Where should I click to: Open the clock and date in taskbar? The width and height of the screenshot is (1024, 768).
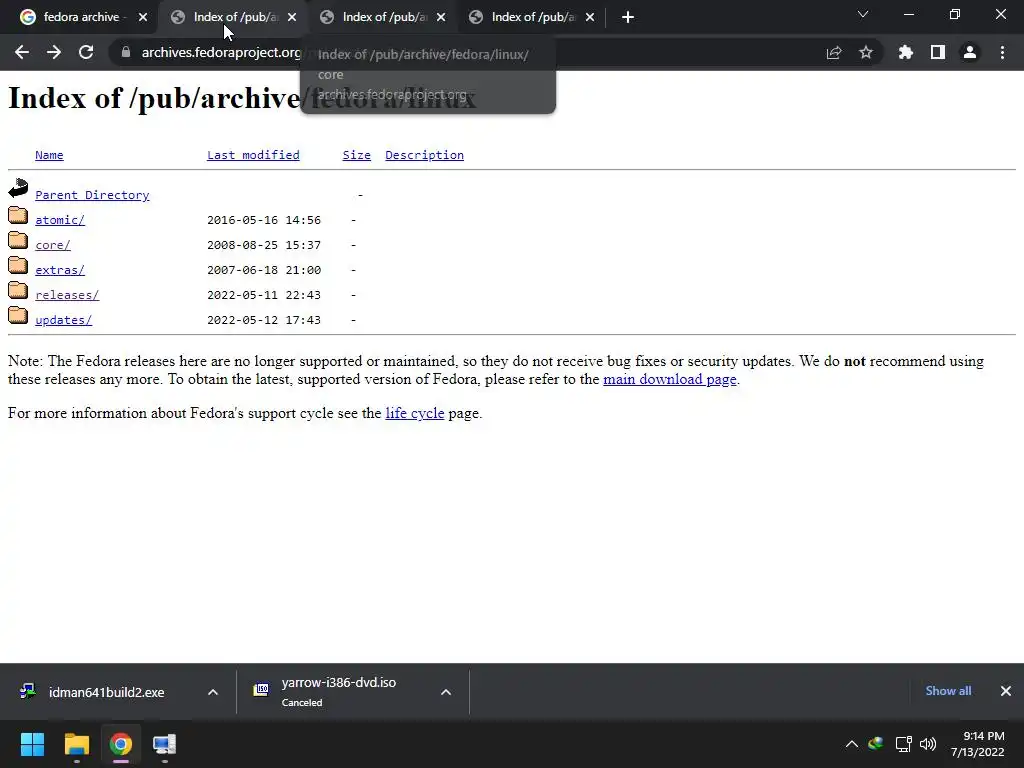tap(978, 744)
